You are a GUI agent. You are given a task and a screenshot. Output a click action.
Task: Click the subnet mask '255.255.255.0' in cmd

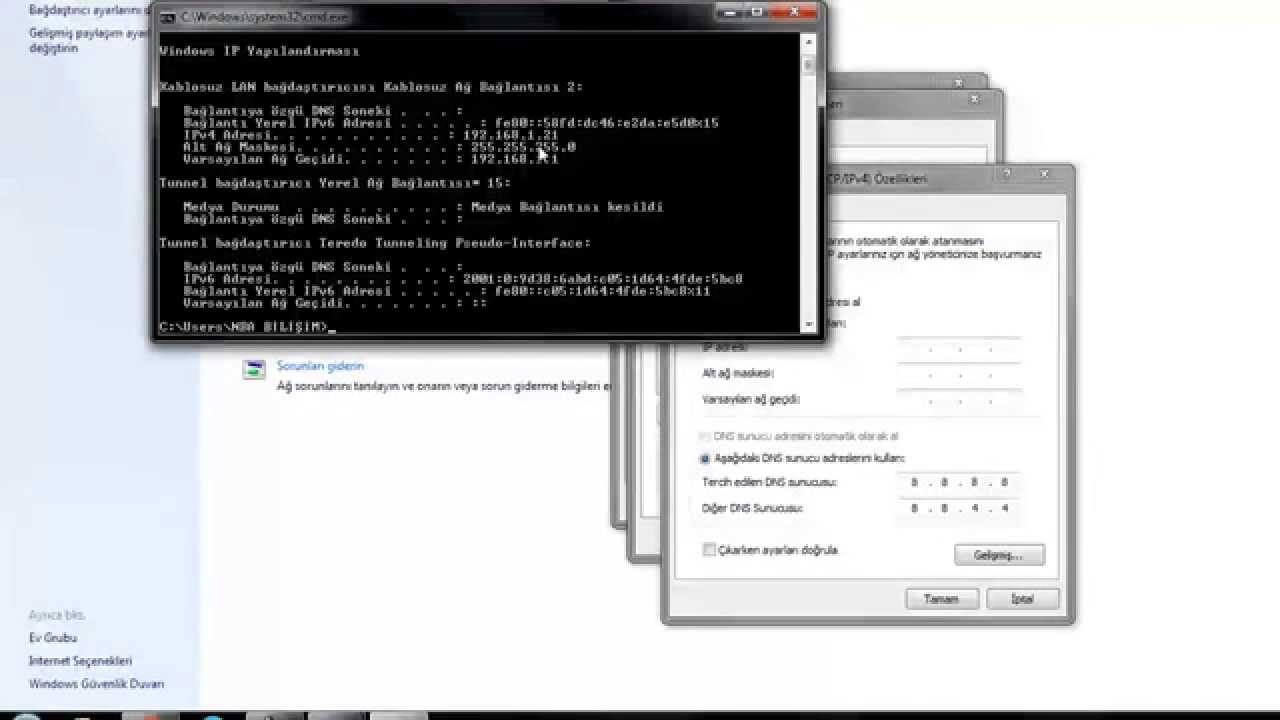[x=522, y=147]
